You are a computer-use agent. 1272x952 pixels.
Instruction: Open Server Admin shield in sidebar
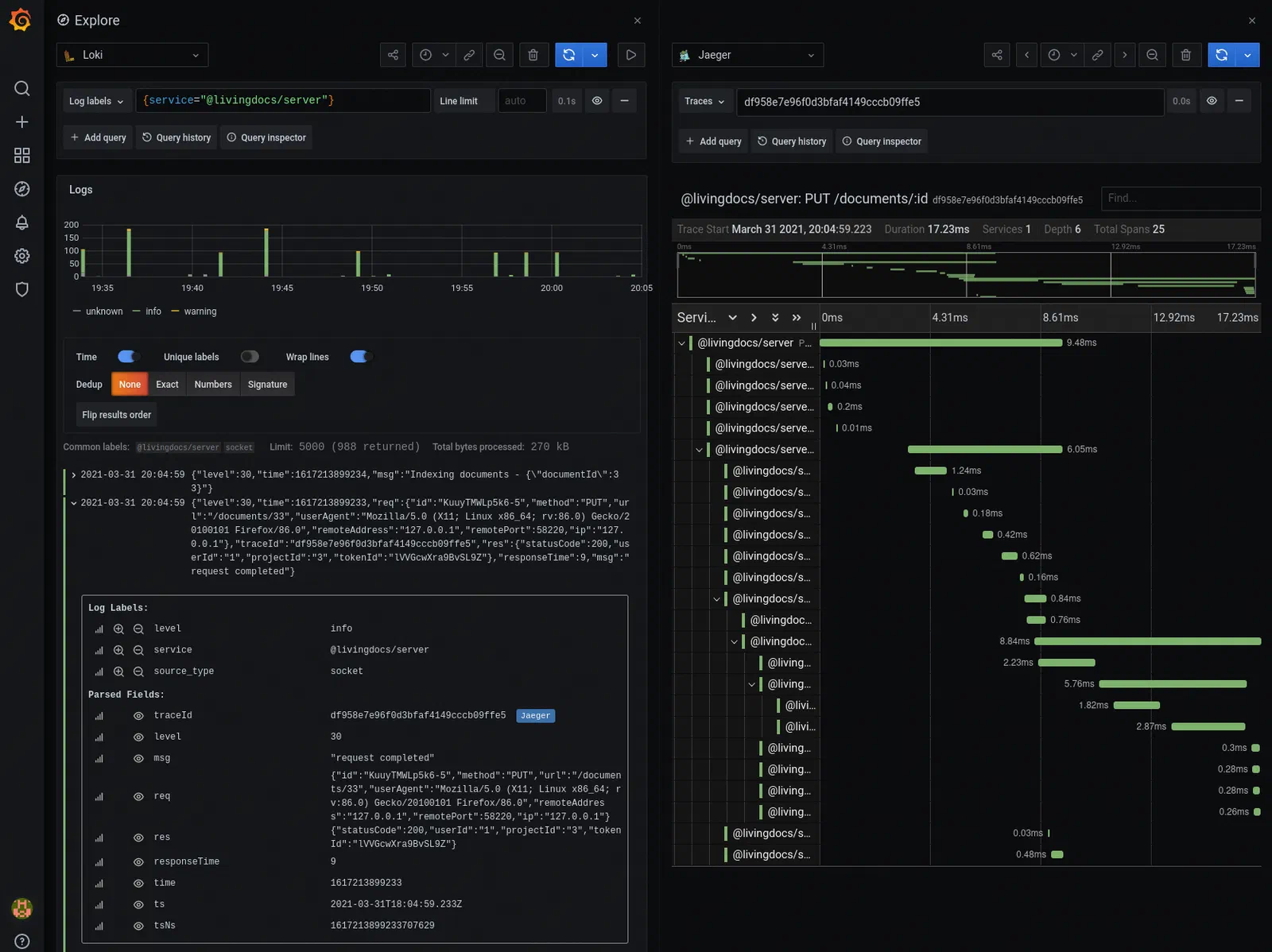(x=22, y=289)
